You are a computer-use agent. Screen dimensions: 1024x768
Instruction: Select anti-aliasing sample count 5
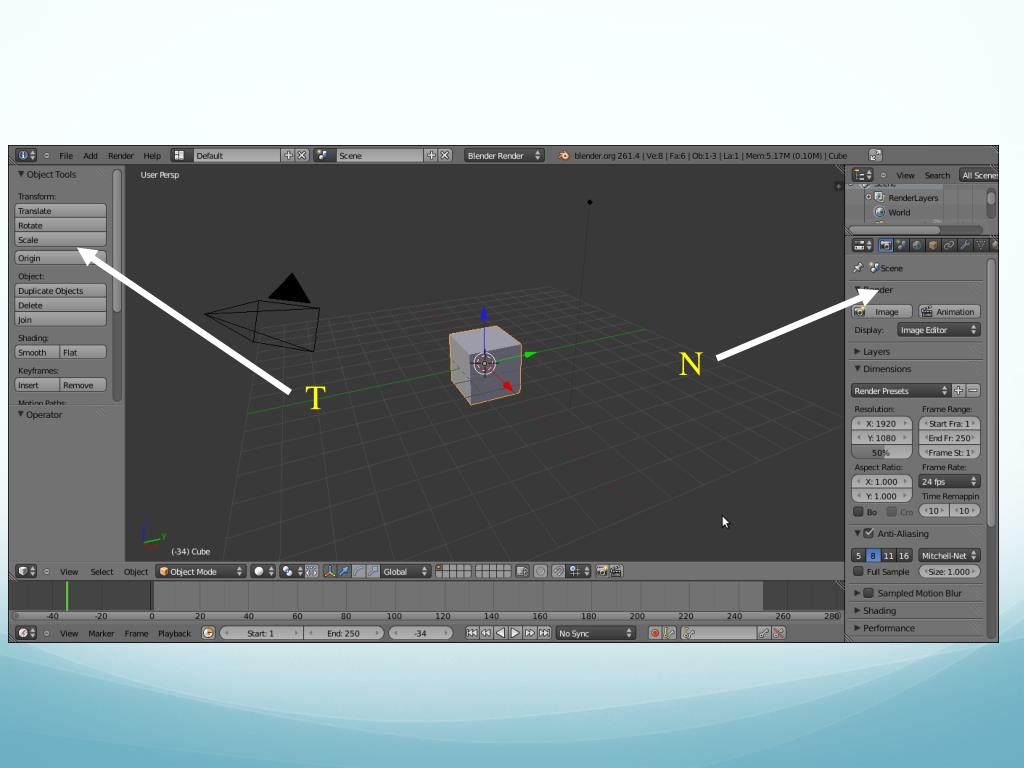[858, 556]
